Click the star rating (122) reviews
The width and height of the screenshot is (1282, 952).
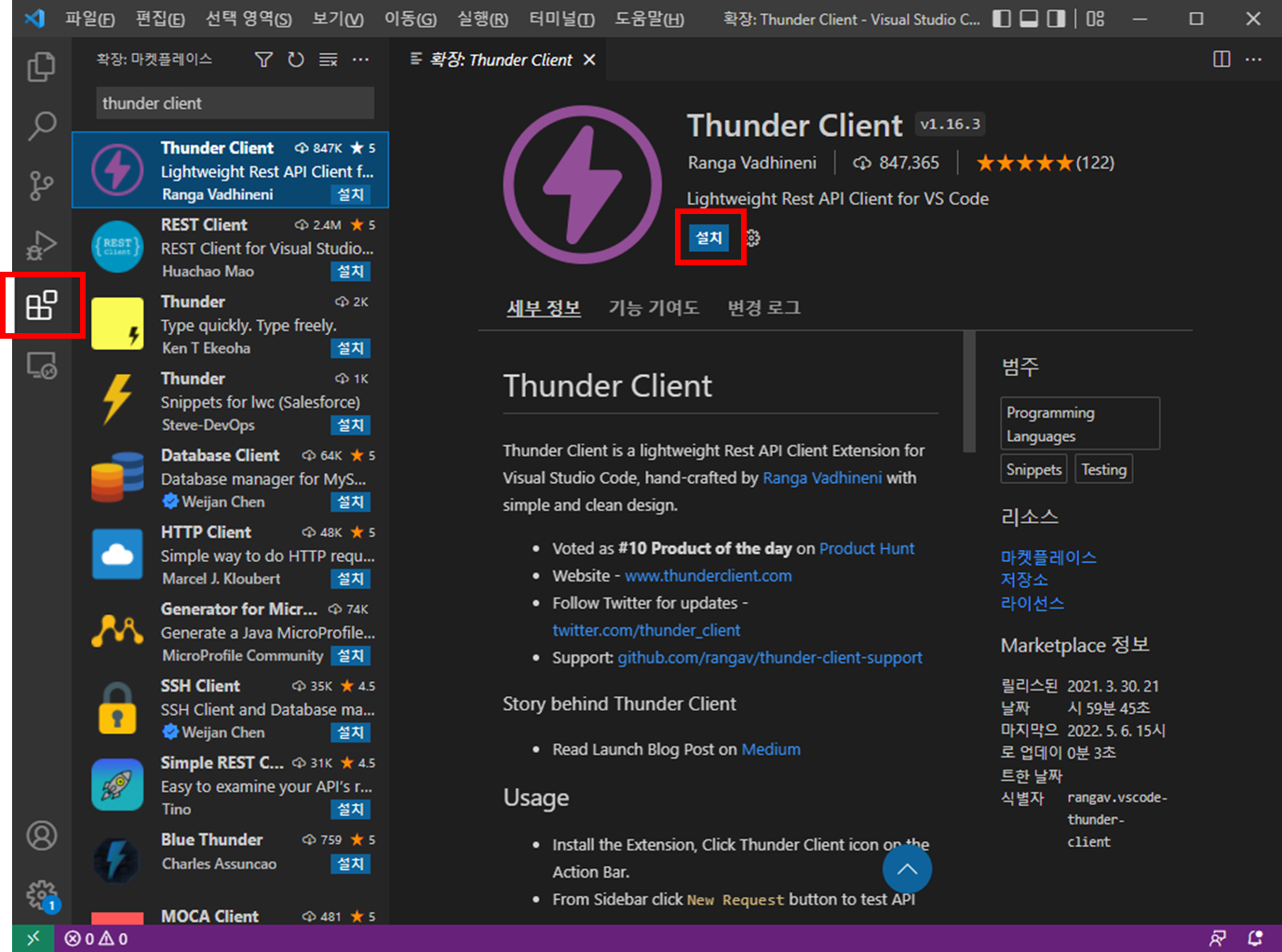(1045, 163)
